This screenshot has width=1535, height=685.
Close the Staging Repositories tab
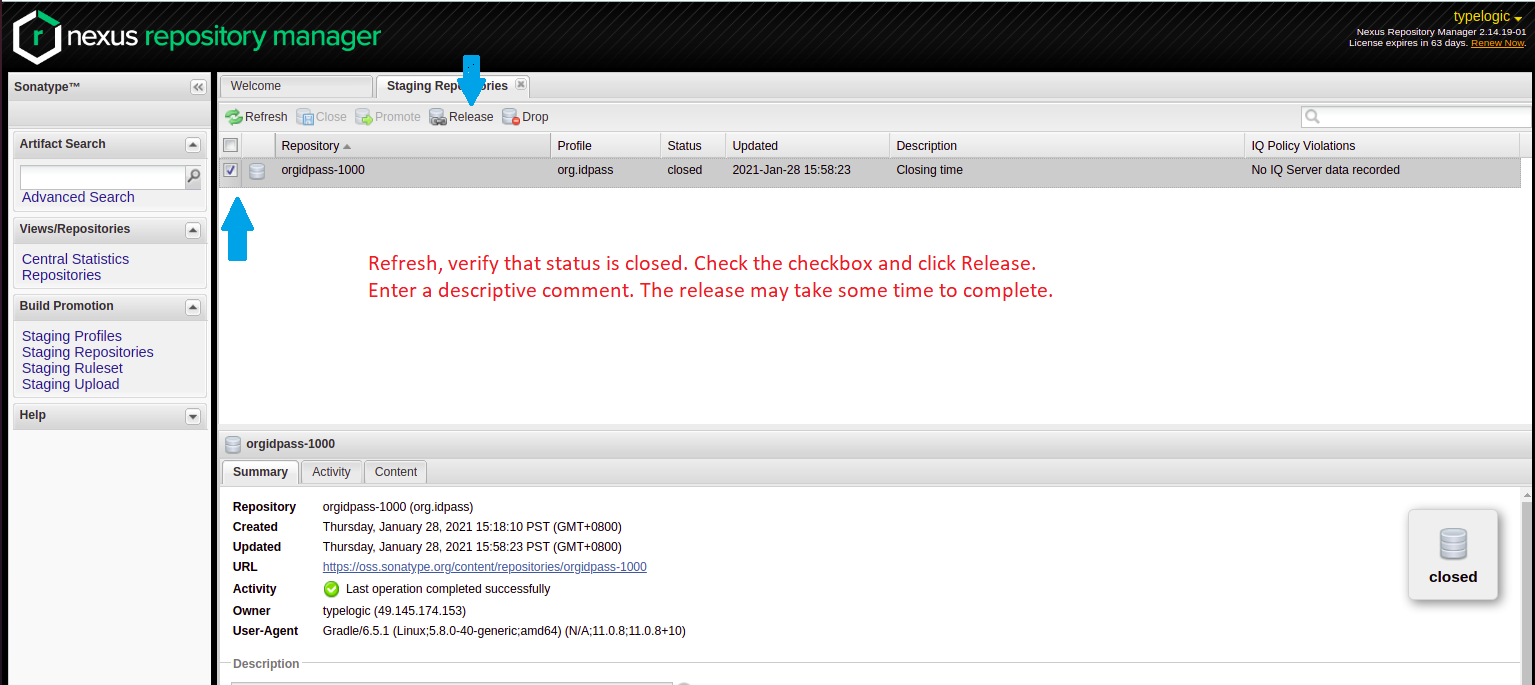pos(520,85)
